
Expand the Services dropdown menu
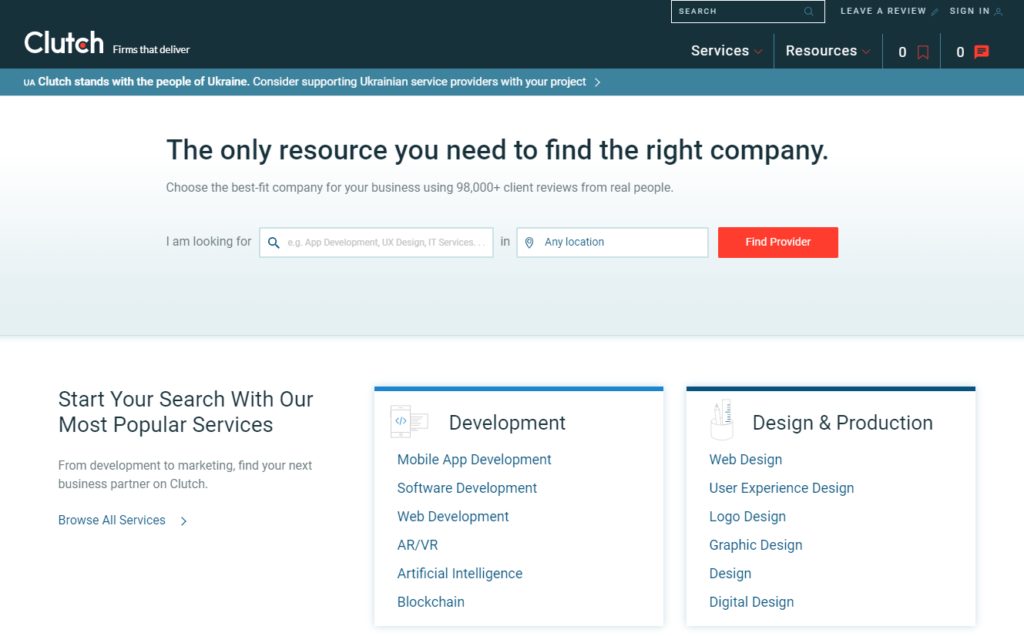click(726, 51)
